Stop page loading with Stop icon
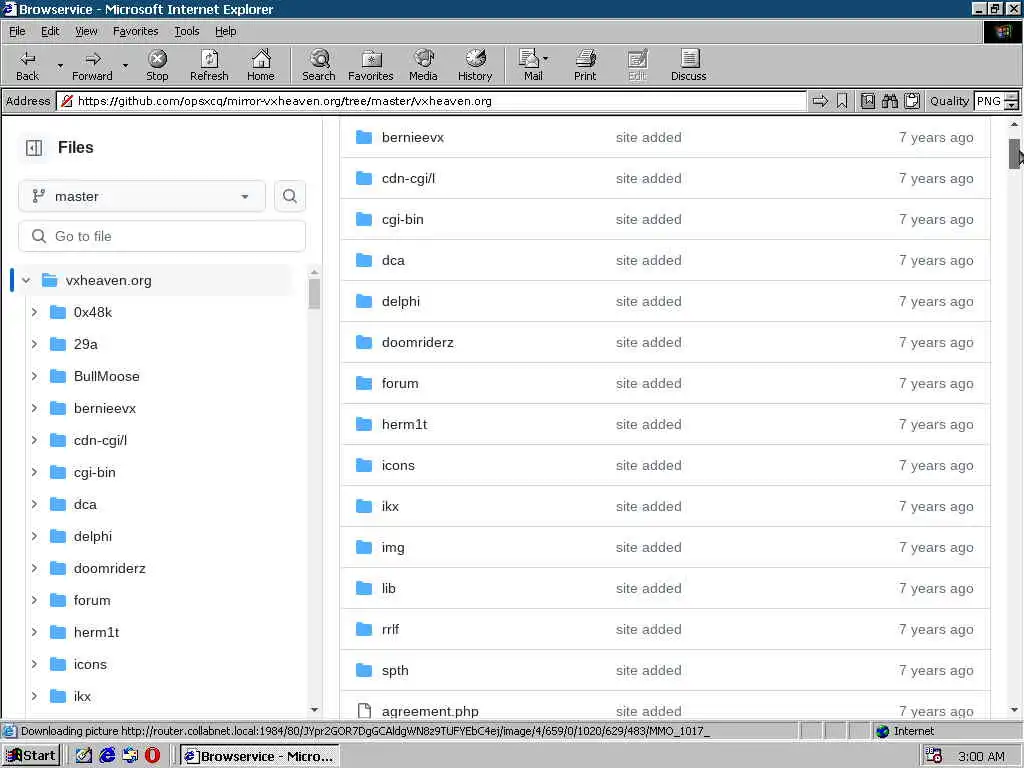The height and width of the screenshot is (768, 1024). tap(157, 65)
